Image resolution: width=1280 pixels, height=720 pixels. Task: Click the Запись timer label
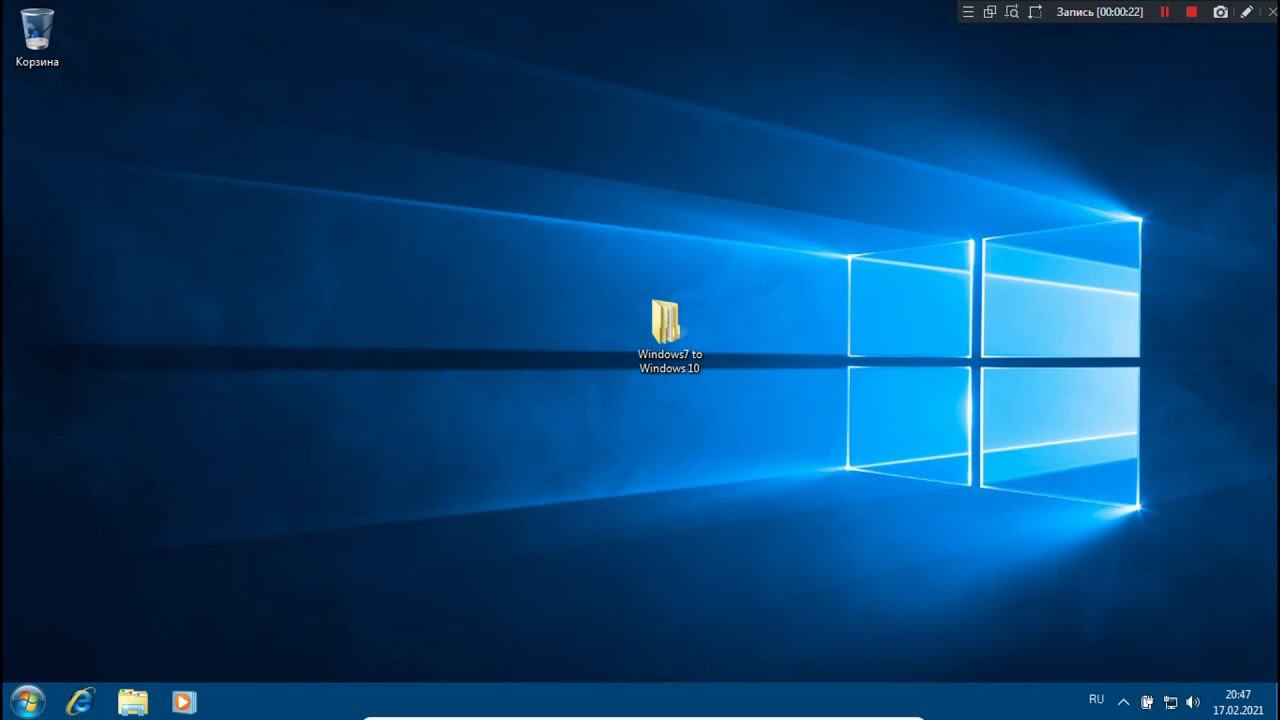click(1099, 12)
